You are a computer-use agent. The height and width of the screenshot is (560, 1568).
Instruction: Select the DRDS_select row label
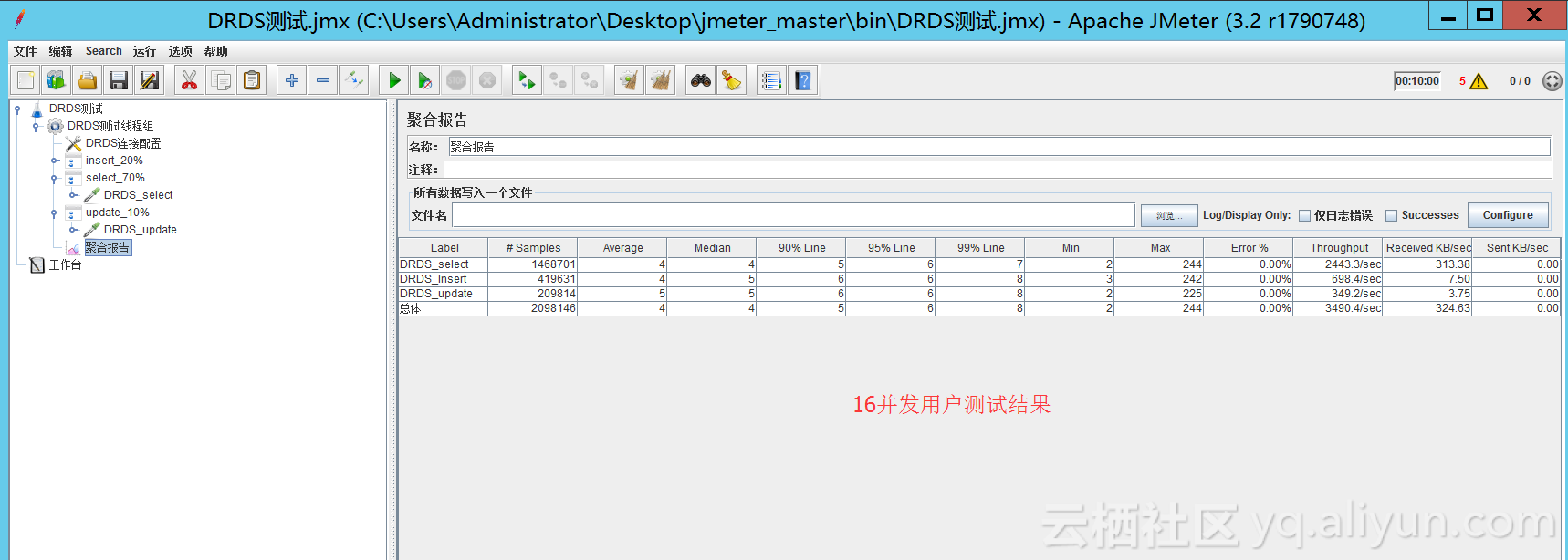click(444, 264)
